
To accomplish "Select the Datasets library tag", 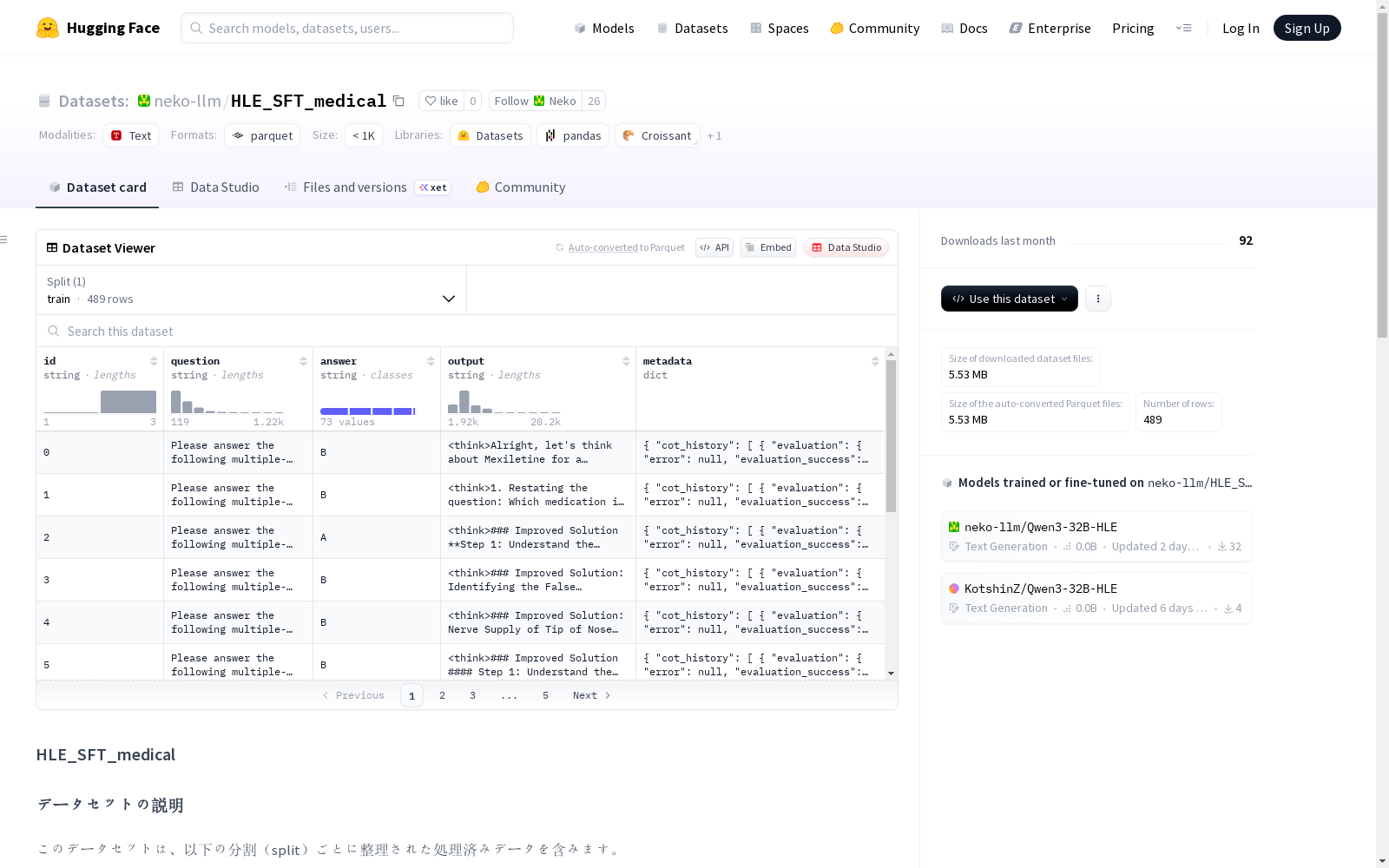I will click(490, 135).
